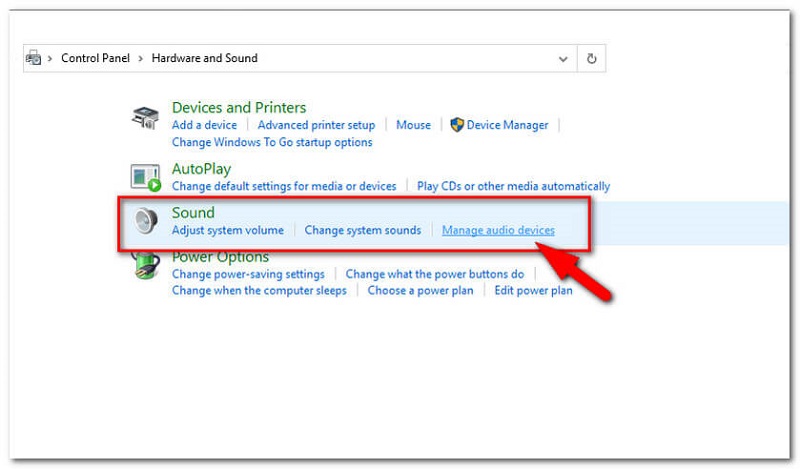
Task: Expand chevron after Control Panel breadcrumb
Action: coord(140,58)
